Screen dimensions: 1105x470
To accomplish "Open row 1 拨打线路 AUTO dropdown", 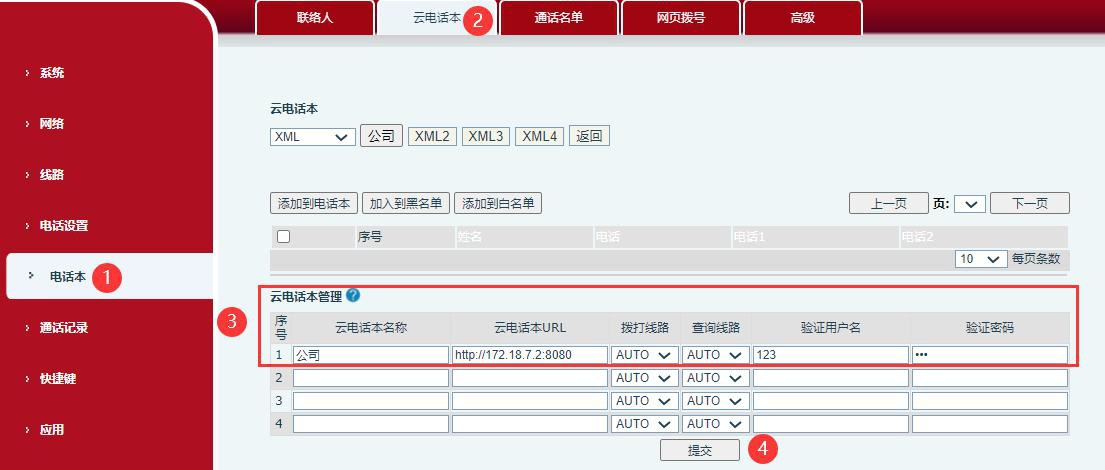I will coord(644,355).
